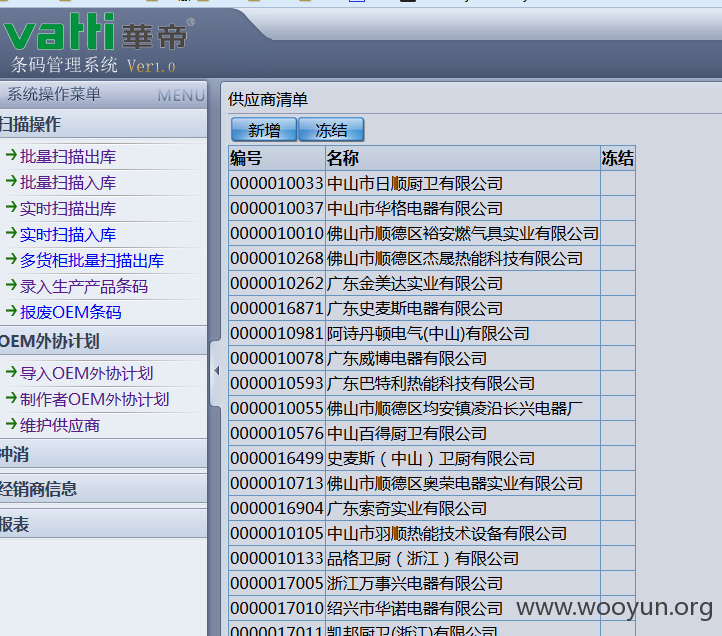The width and height of the screenshot is (722, 636).
Task: Select row 中山市羽顺热能技术设备有限公司
Action: 432,533
